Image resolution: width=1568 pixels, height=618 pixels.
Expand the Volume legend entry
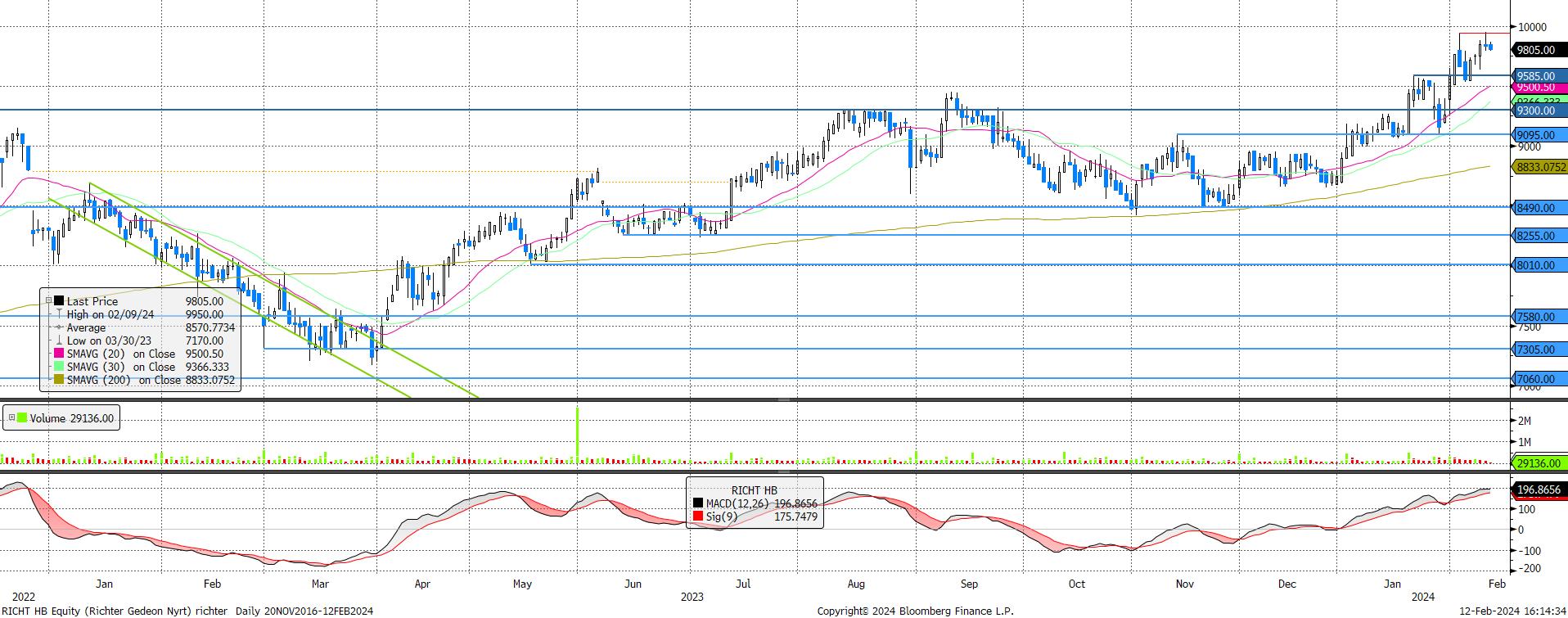(11, 418)
